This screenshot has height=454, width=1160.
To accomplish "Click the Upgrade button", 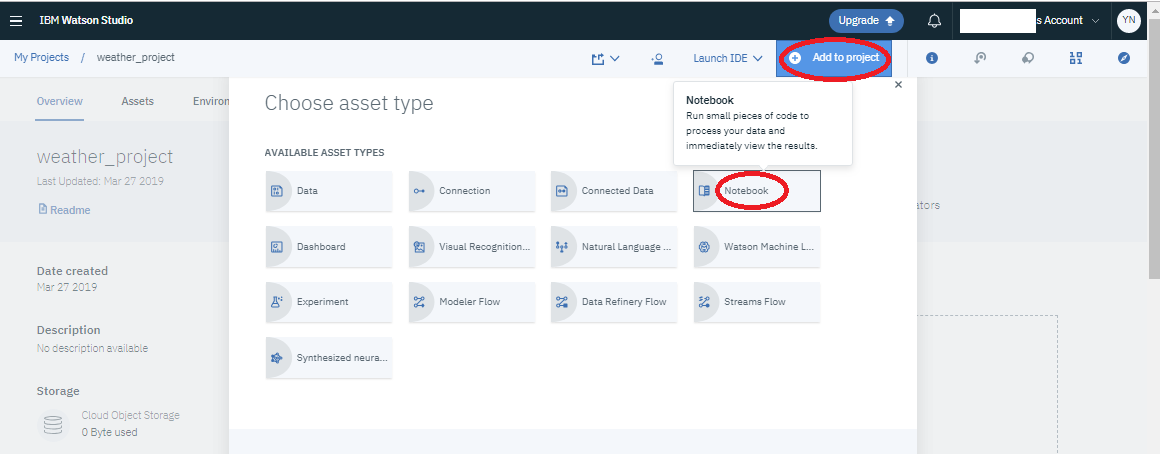I will coord(866,21).
